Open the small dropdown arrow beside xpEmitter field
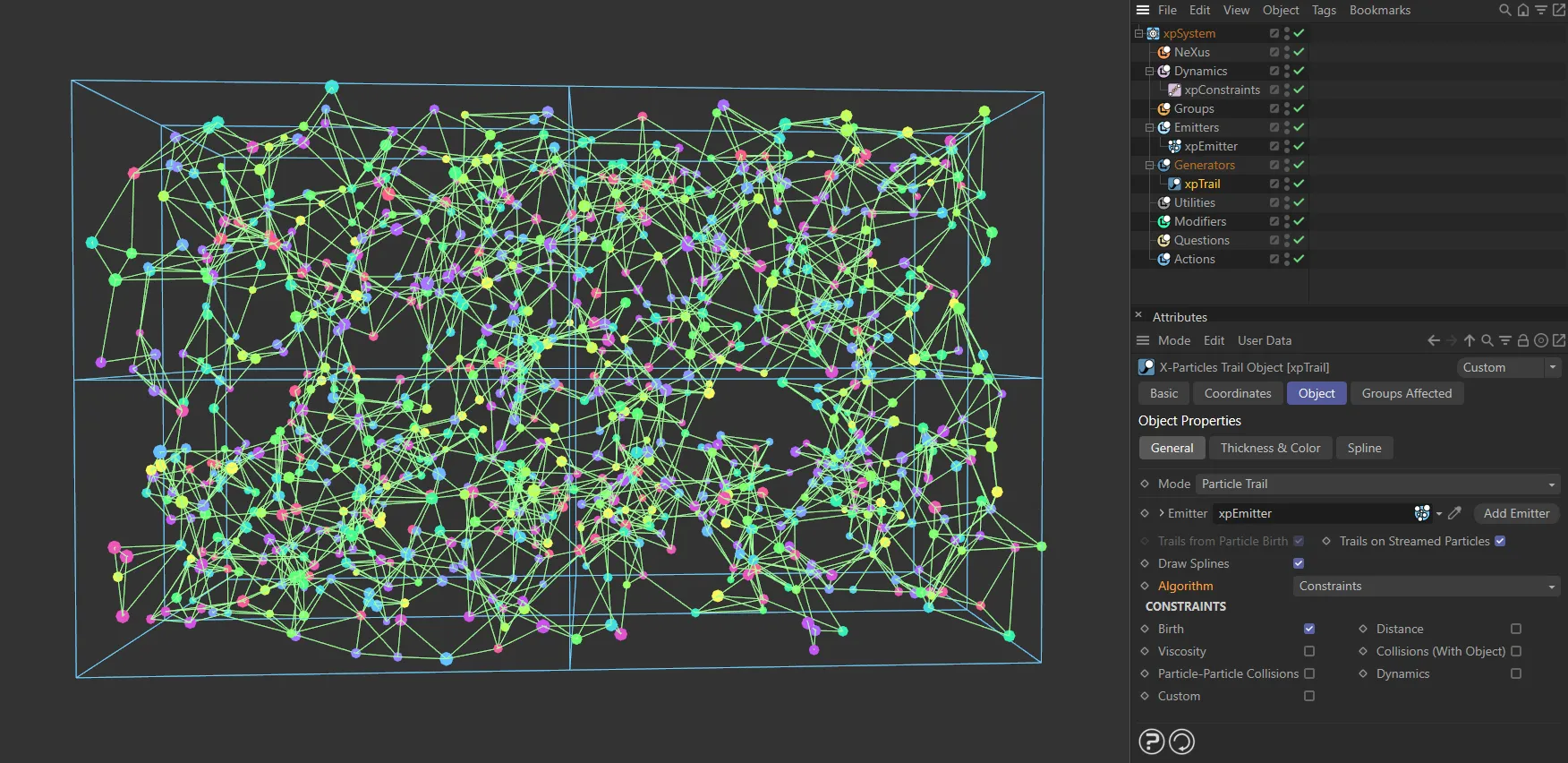Image resolution: width=1568 pixels, height=763 pixels. pyautogui.click(x=1439, y=513)
